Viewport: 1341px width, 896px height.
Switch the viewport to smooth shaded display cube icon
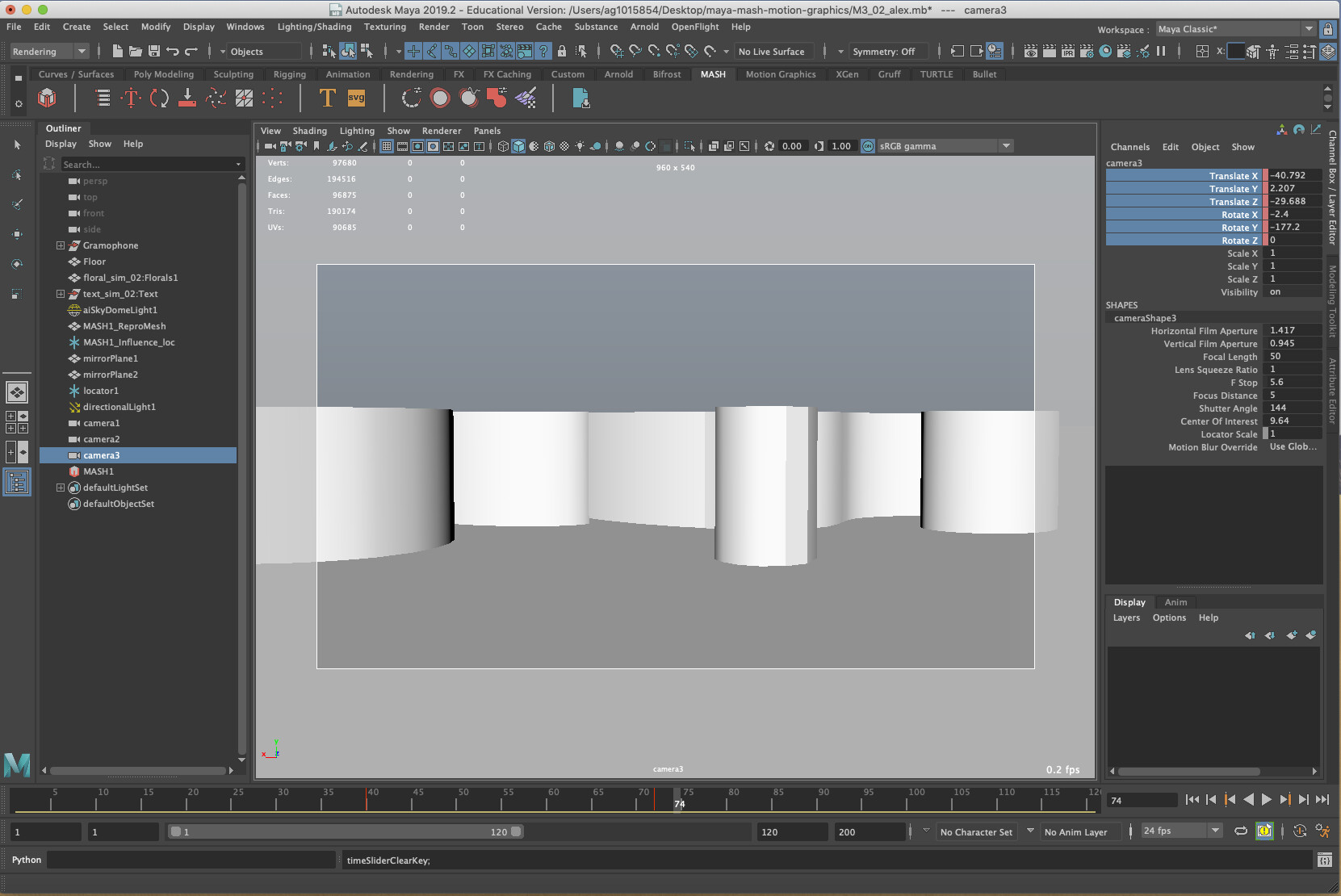(518, 146)
